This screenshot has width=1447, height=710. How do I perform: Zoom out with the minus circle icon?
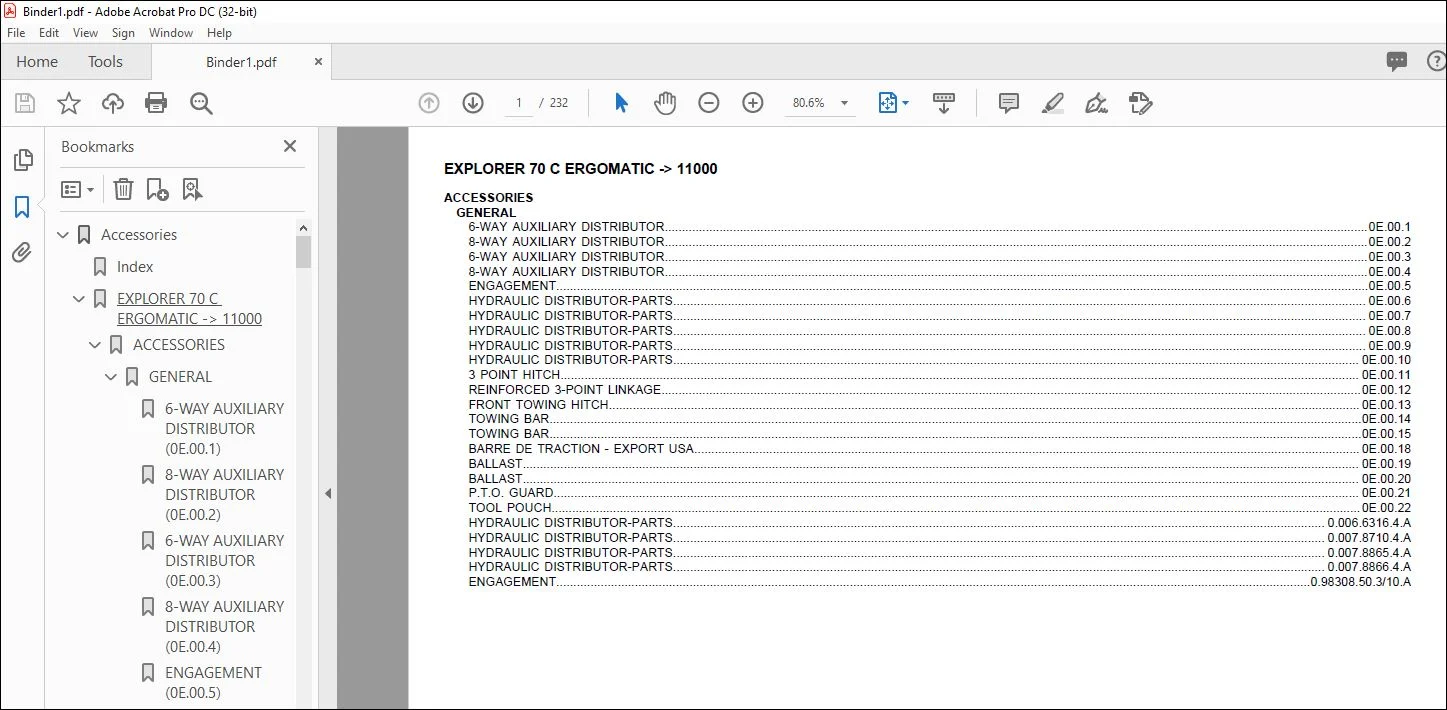pos(709,103)
